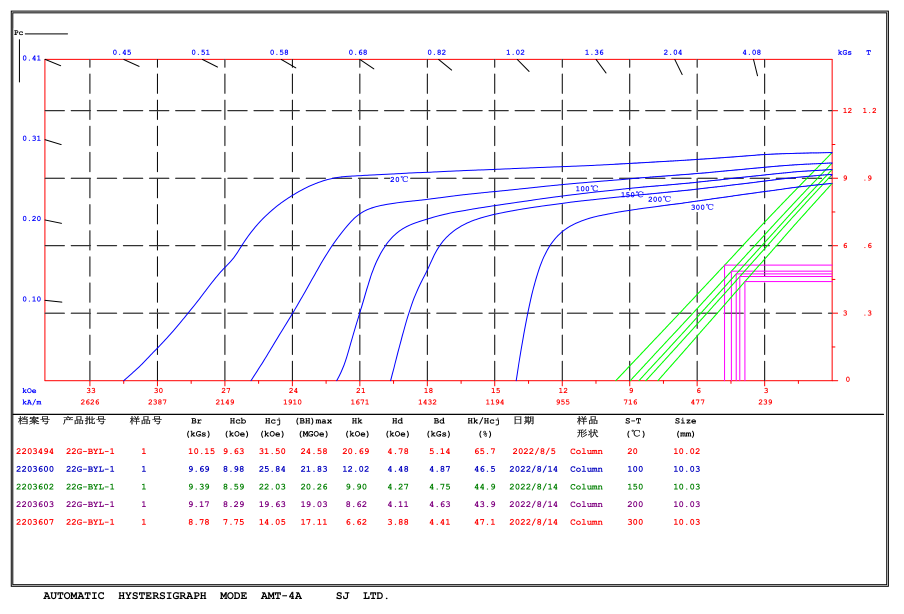Viewport: 904px width, 614px height.
Task: Click (BH)max value 21.83
Action: pos(314,469)
